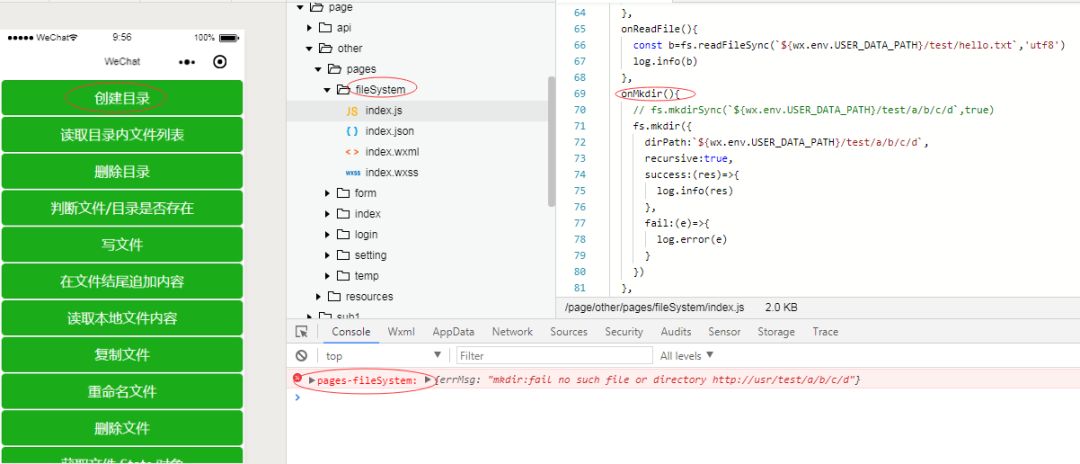Click the angle-brackets icon beside index.wxml

(x=352, y=152)
